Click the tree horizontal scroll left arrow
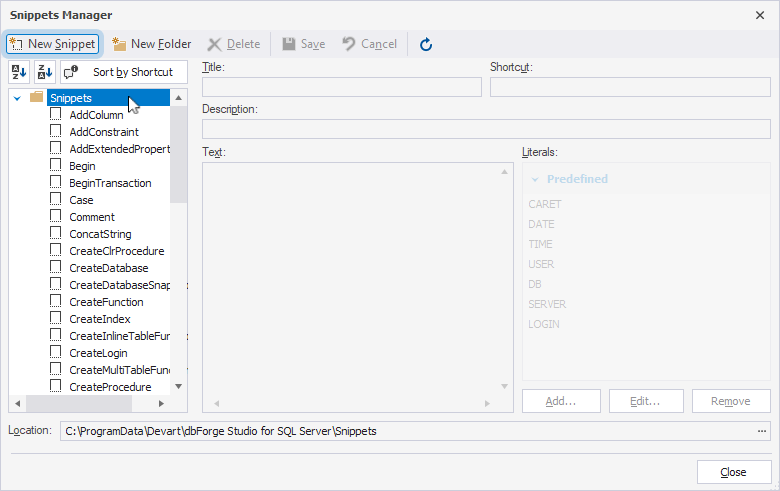Screen dimensions: 780x491 (x=17, y=403)
